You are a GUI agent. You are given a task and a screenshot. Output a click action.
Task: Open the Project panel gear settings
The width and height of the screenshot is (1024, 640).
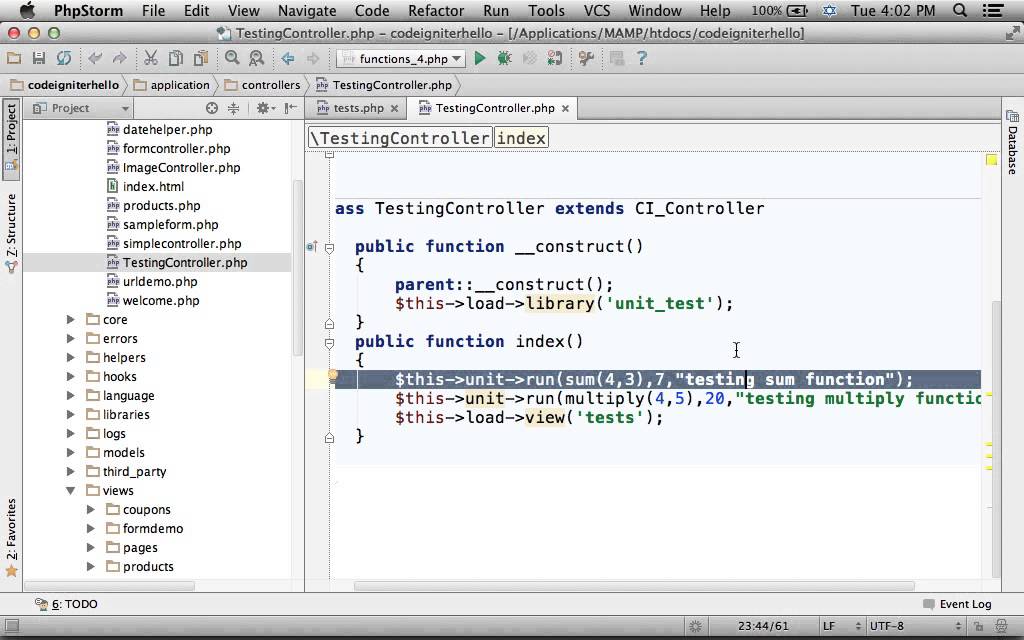pyautogui.click(x=264, y=108)
